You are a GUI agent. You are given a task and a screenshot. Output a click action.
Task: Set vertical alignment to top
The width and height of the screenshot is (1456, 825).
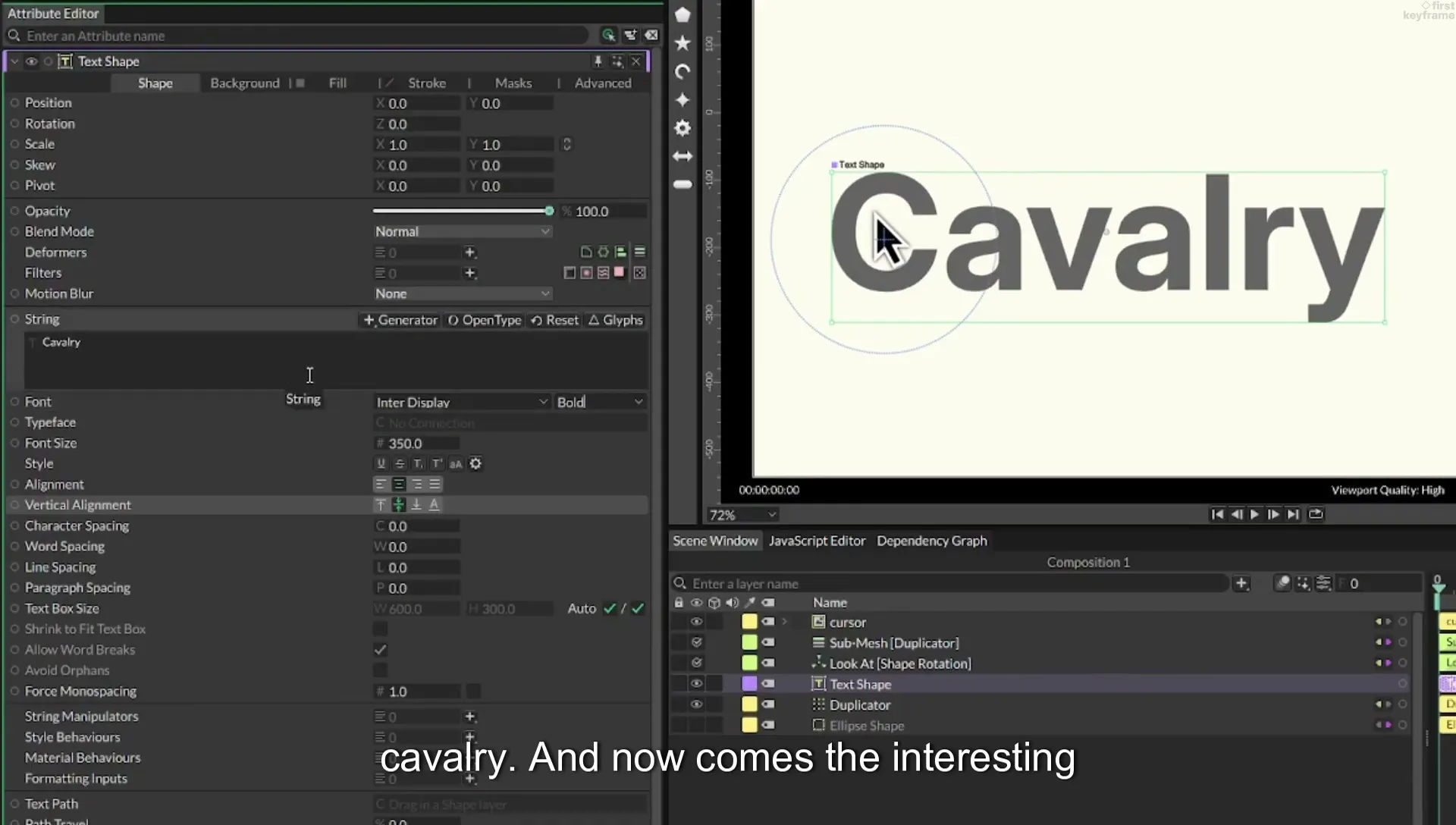point(381,505)
